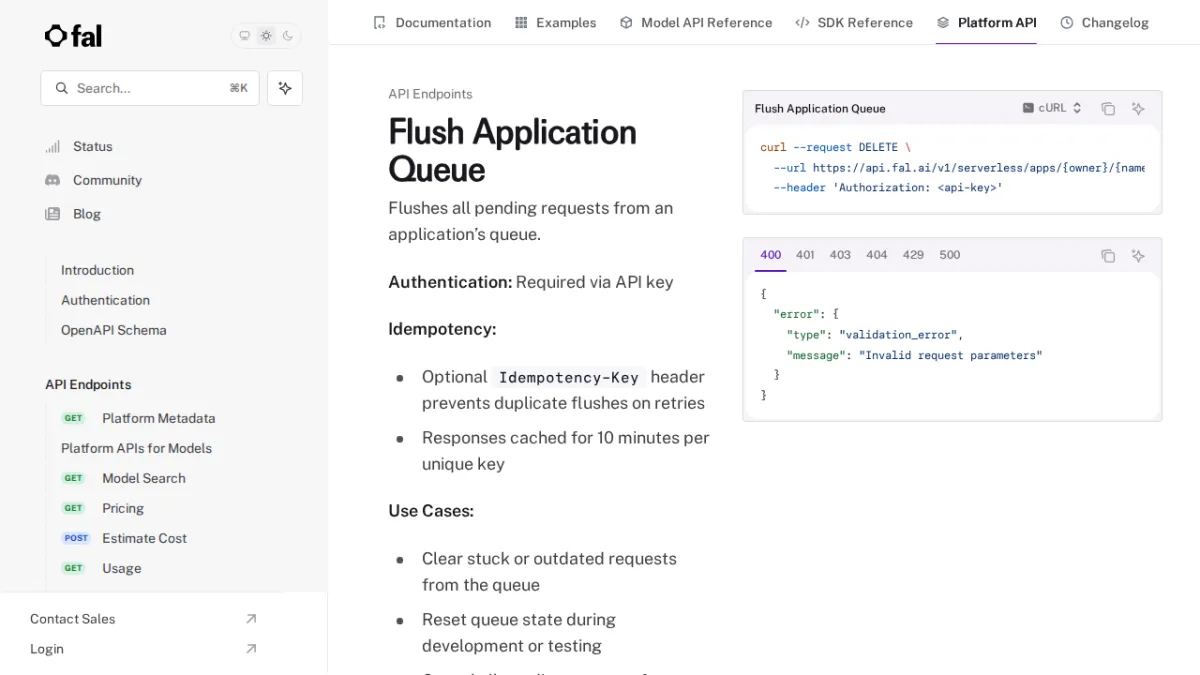Switch to dark theme mode
The height and width of the screenshot is (675, 1200).
point(288,36)
